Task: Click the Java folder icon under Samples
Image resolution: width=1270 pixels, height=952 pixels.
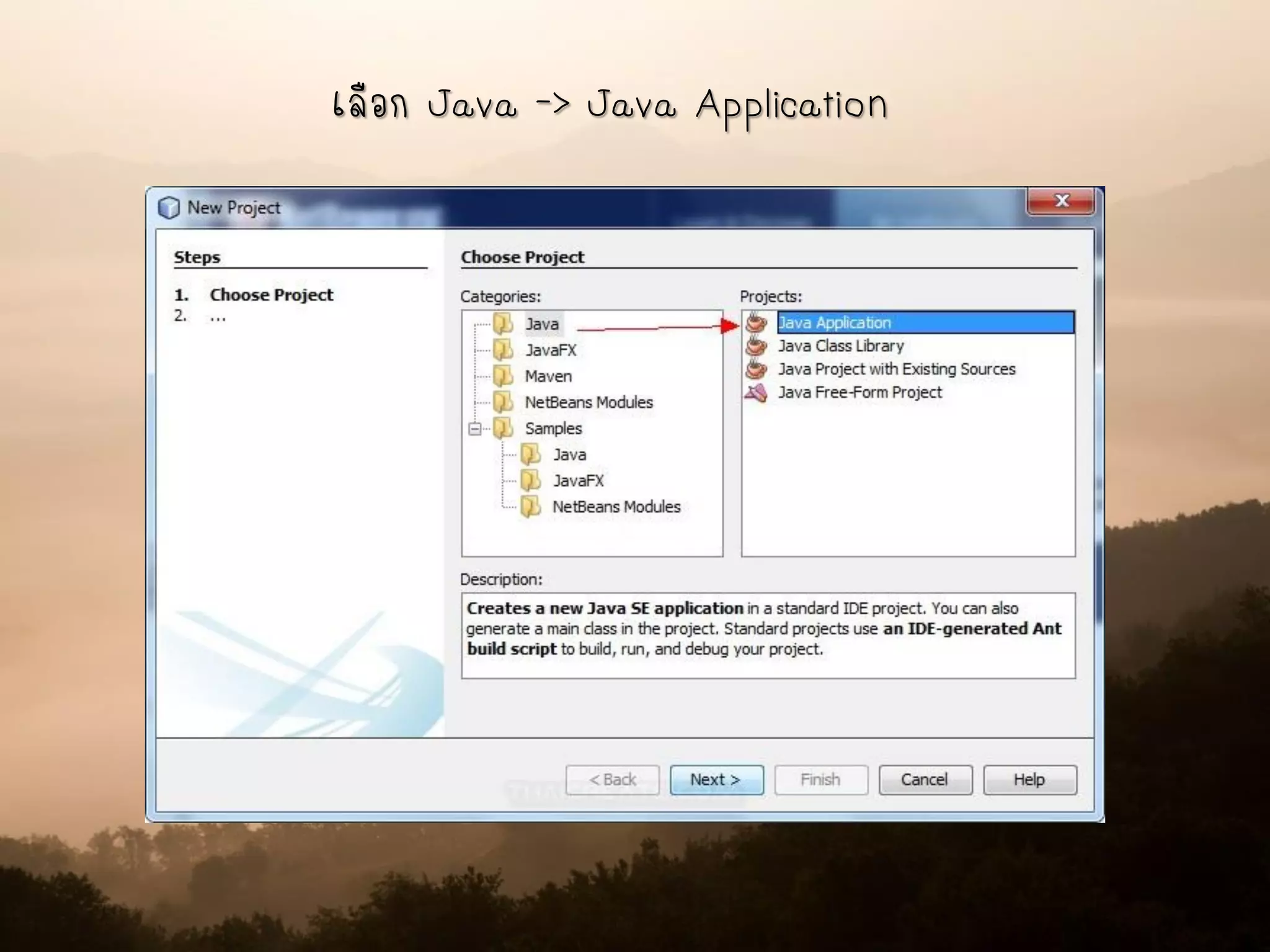Action: pyautogui.click(x=530, y=454)
